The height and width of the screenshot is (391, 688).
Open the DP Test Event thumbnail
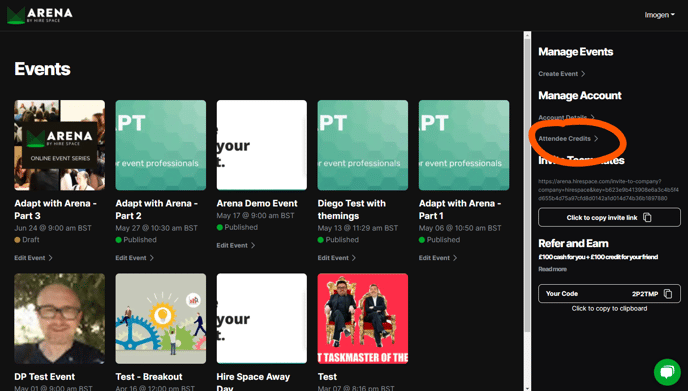[60, 319]
